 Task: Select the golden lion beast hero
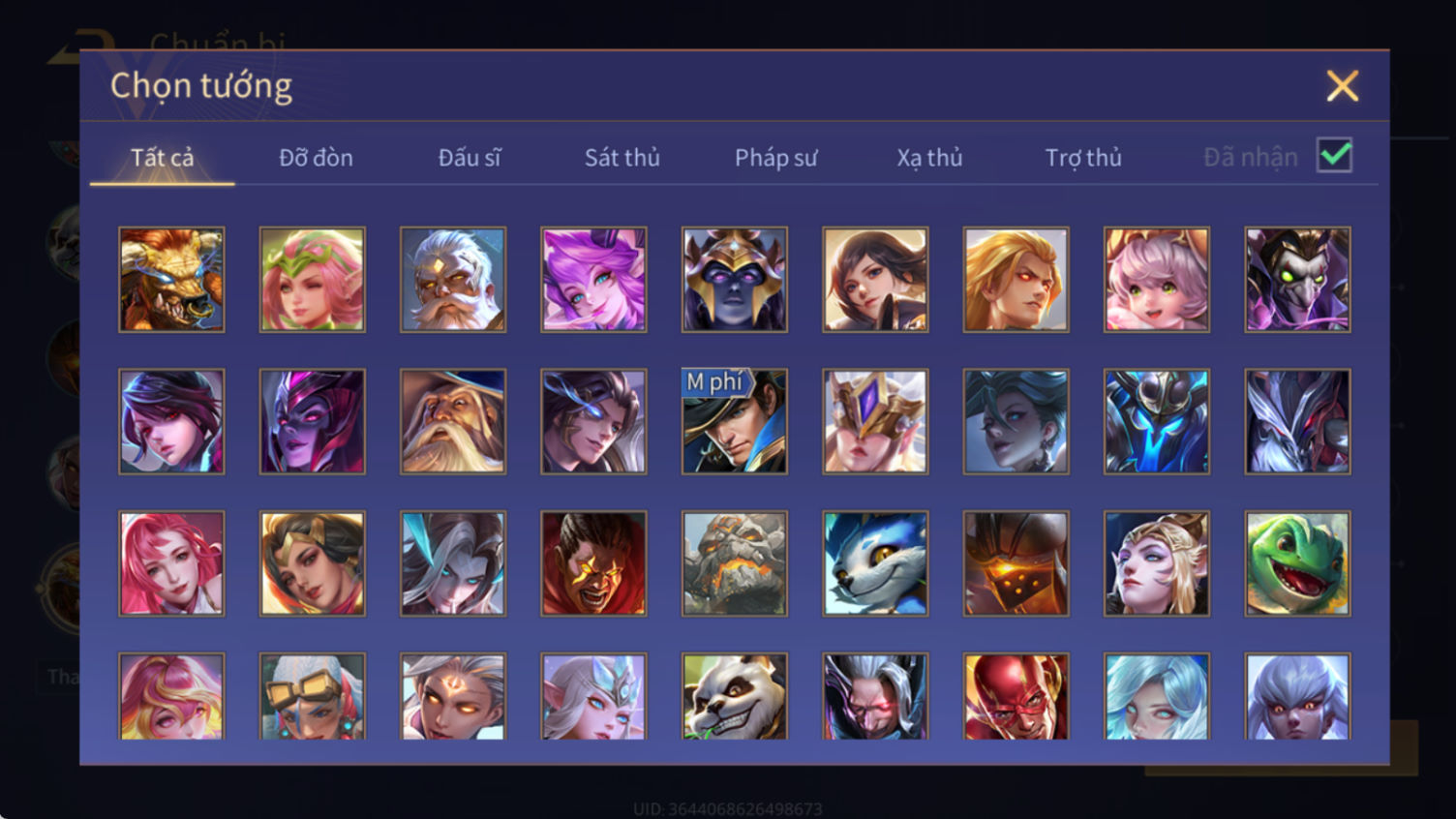(x=171, y=280)
